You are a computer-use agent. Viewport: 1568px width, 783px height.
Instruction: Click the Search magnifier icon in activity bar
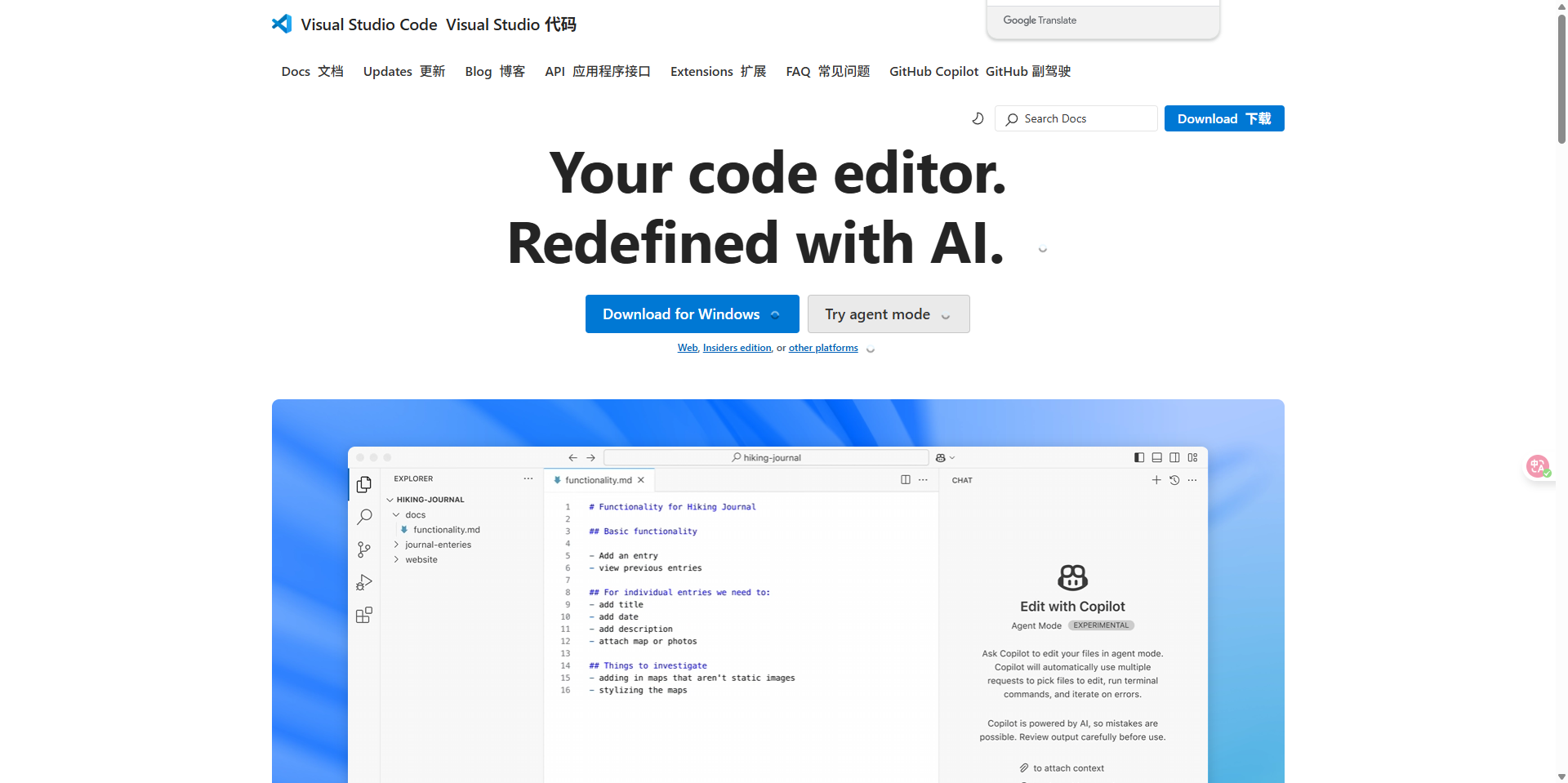click(x=364, y=517)
